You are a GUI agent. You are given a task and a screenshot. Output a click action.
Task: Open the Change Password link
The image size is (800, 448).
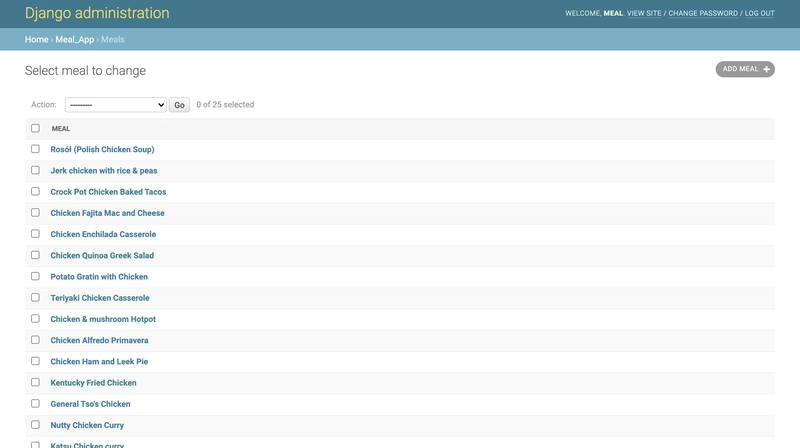[x=703, y=13]
